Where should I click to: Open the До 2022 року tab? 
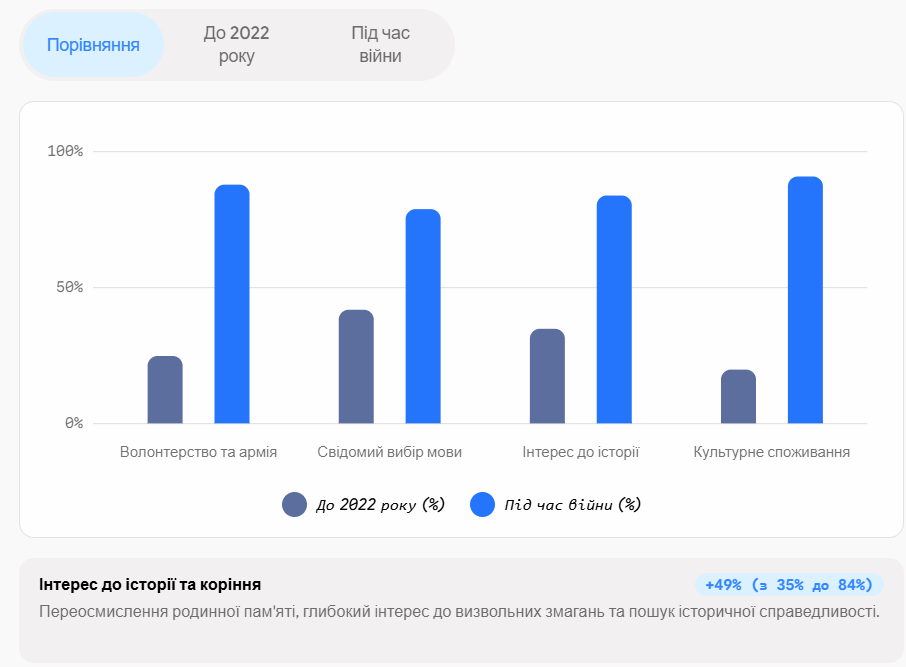[236, 45]
